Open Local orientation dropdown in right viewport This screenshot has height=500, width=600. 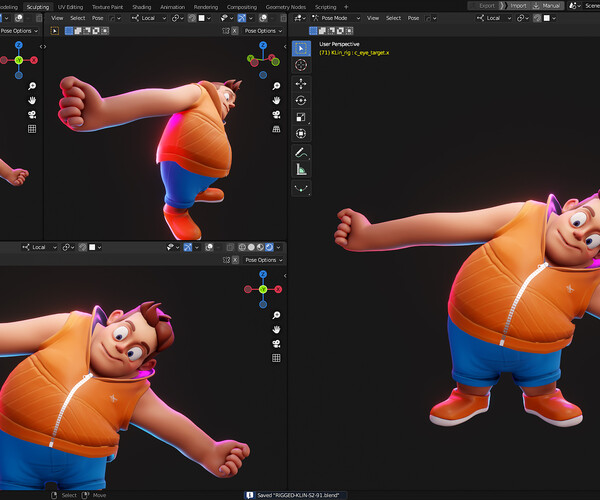click(494, 18)
